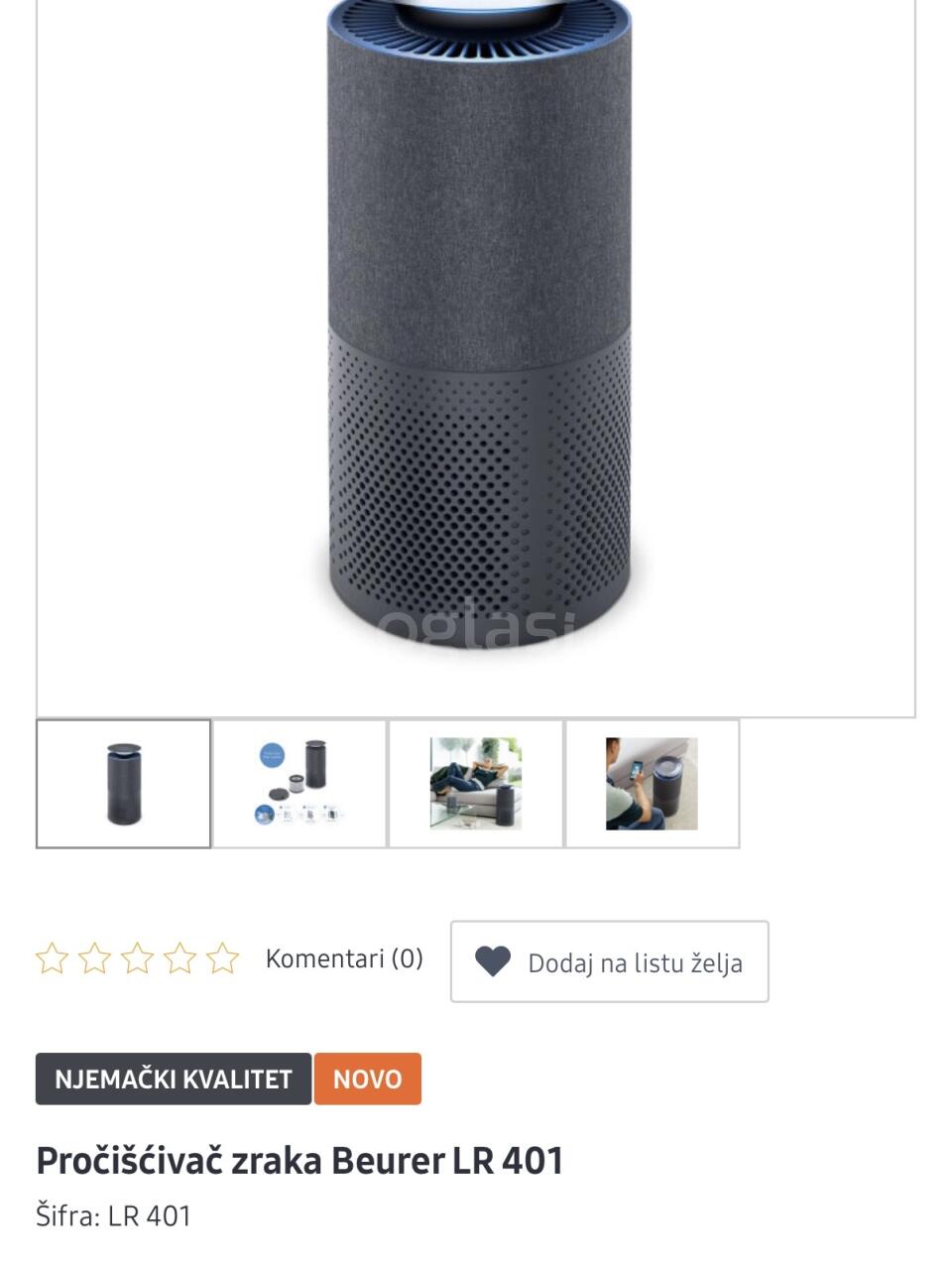Click the Šifra: LR 401 text
952x1270 pixels.
click(x=113, y=1215)
